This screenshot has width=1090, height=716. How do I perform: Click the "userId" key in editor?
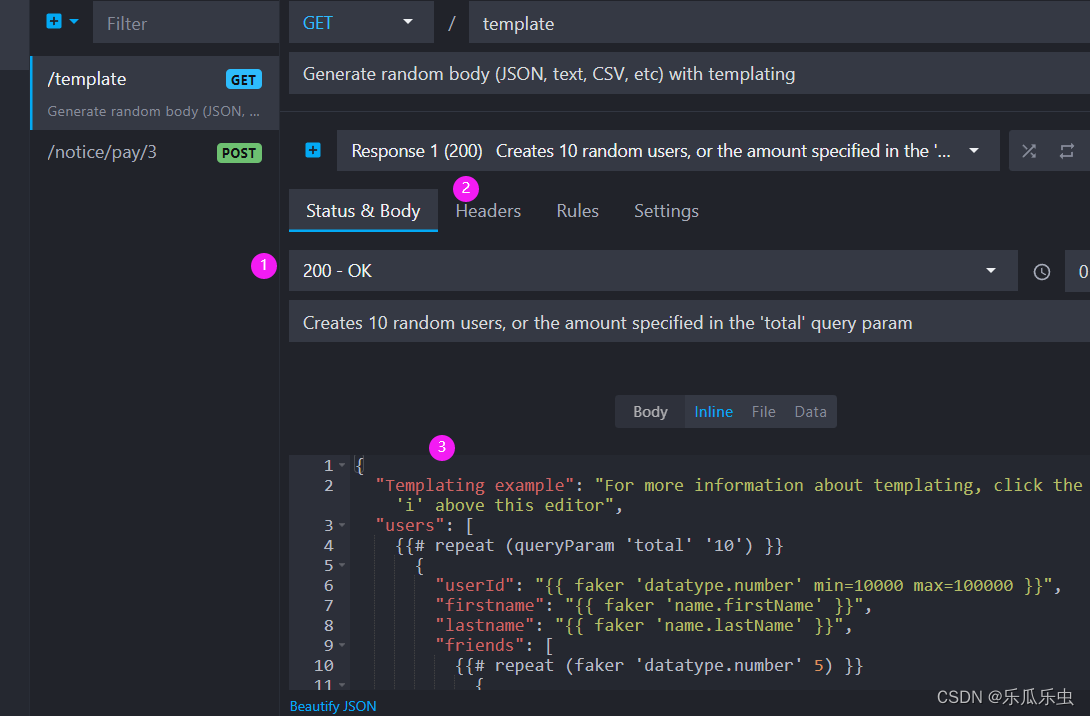[x=475, y=585]
